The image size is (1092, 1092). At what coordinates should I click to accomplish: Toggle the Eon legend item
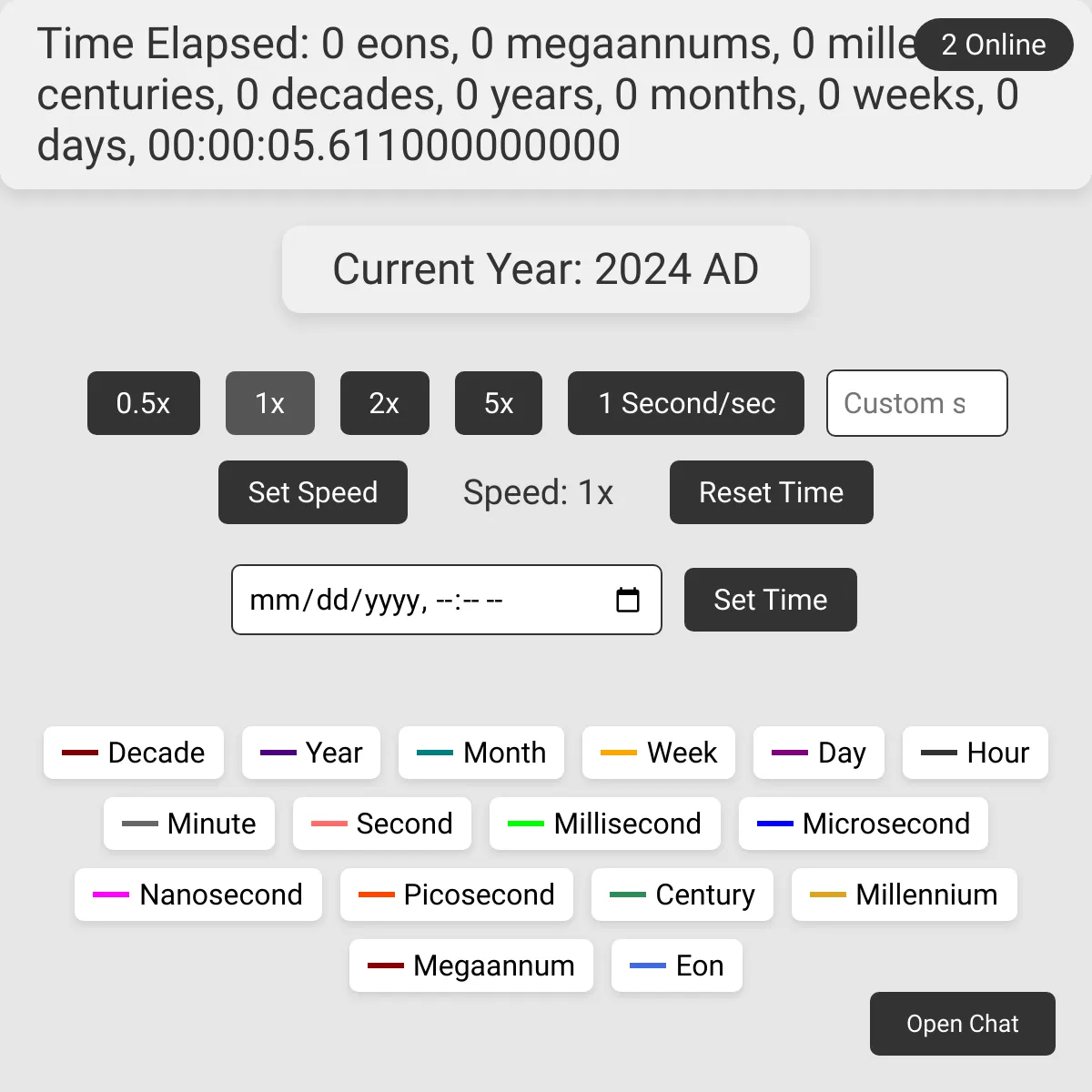677,966
